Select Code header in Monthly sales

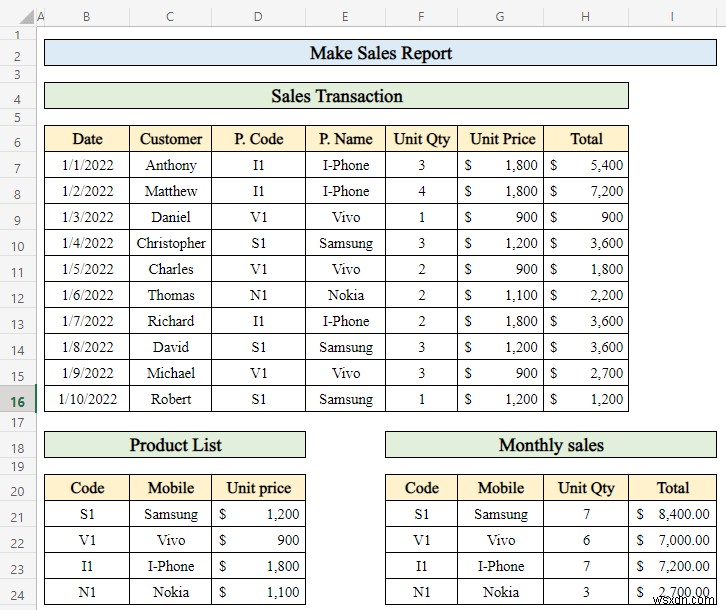pos(421,487)
